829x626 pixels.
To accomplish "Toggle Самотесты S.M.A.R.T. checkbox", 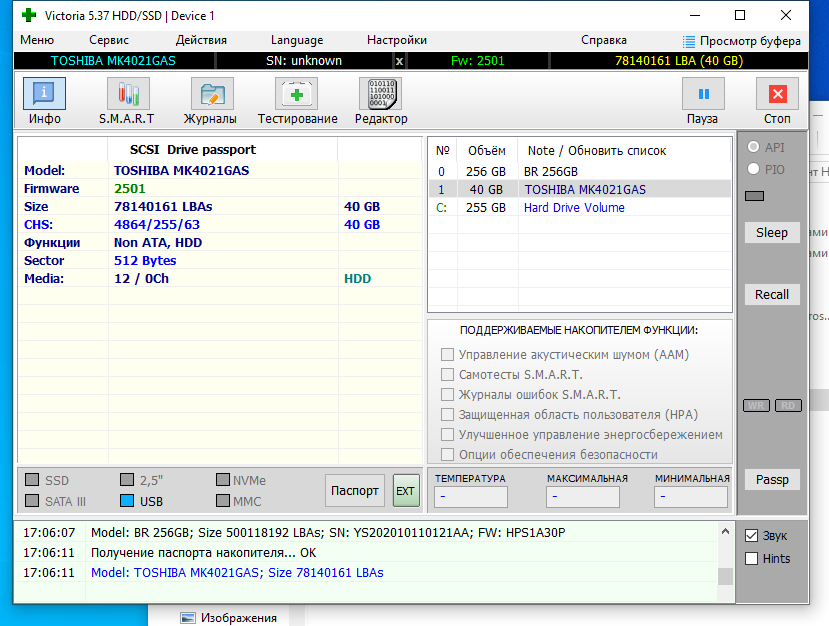I will coord(447,374).
